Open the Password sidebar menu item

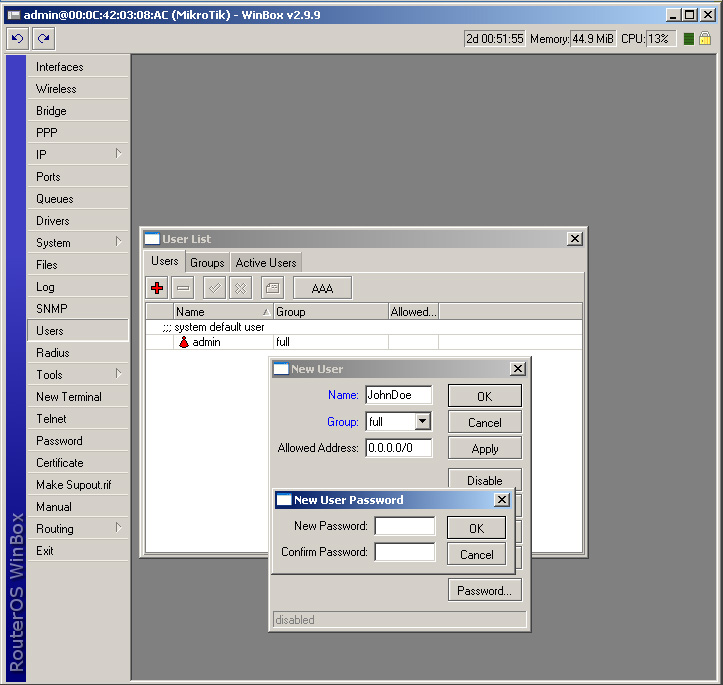(78, 441)
